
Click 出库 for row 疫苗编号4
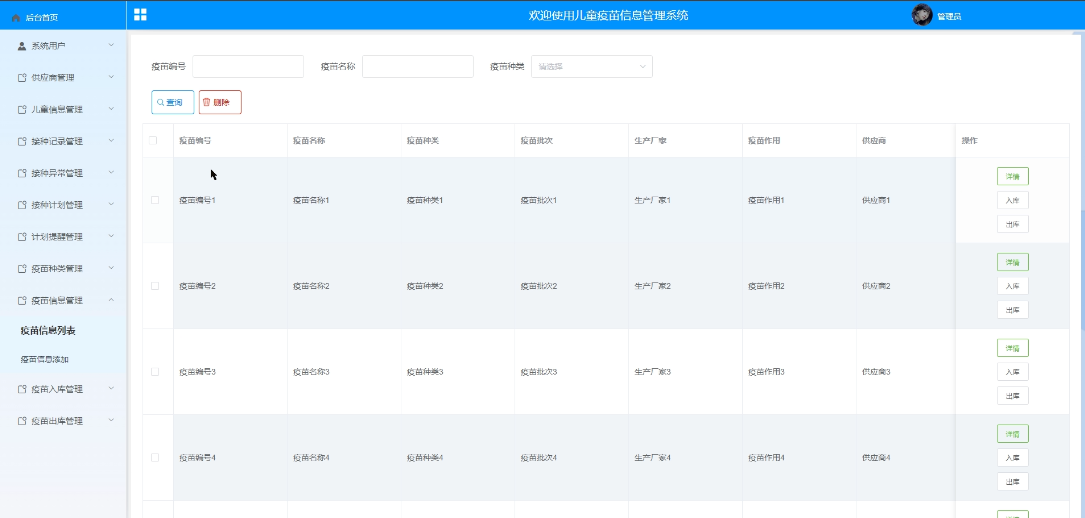click(1012, 481)
